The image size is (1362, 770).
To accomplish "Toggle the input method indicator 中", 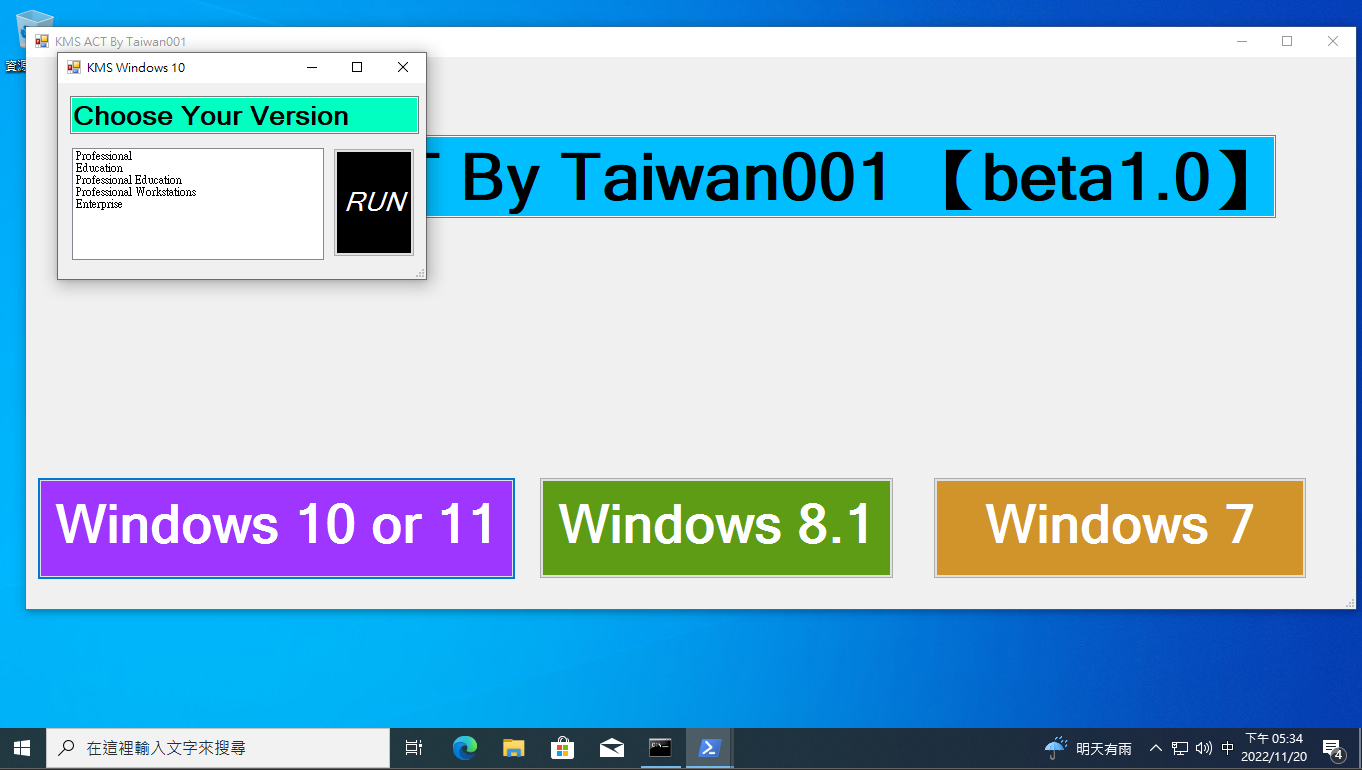I will [1228, 748].
